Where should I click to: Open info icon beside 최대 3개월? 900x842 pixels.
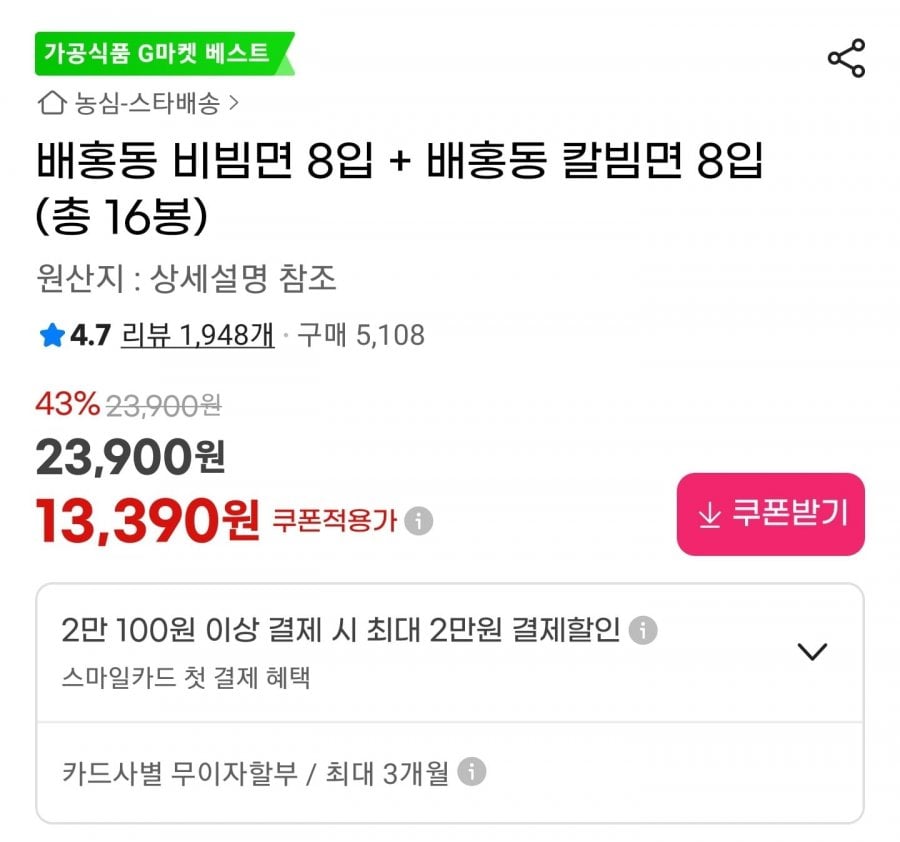pos(472,772)
